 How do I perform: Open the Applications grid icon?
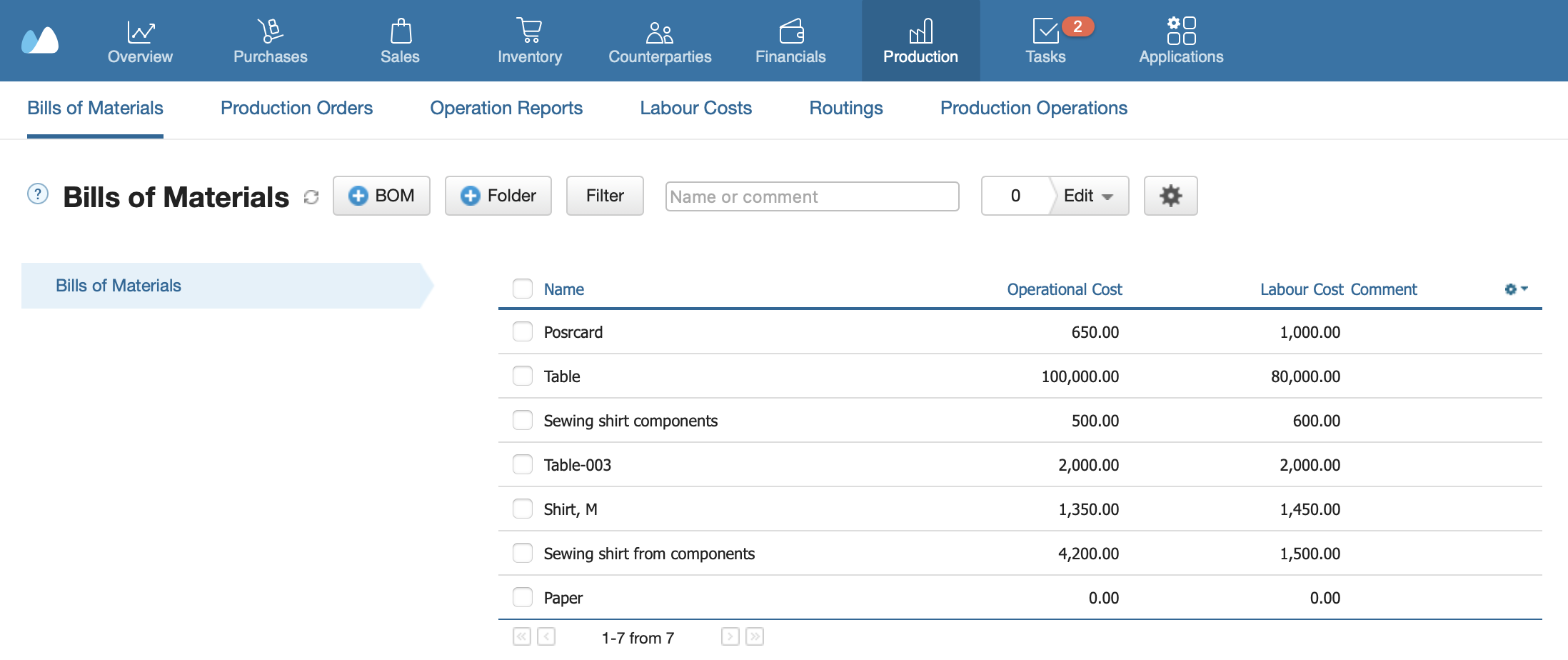point(1181,32)
